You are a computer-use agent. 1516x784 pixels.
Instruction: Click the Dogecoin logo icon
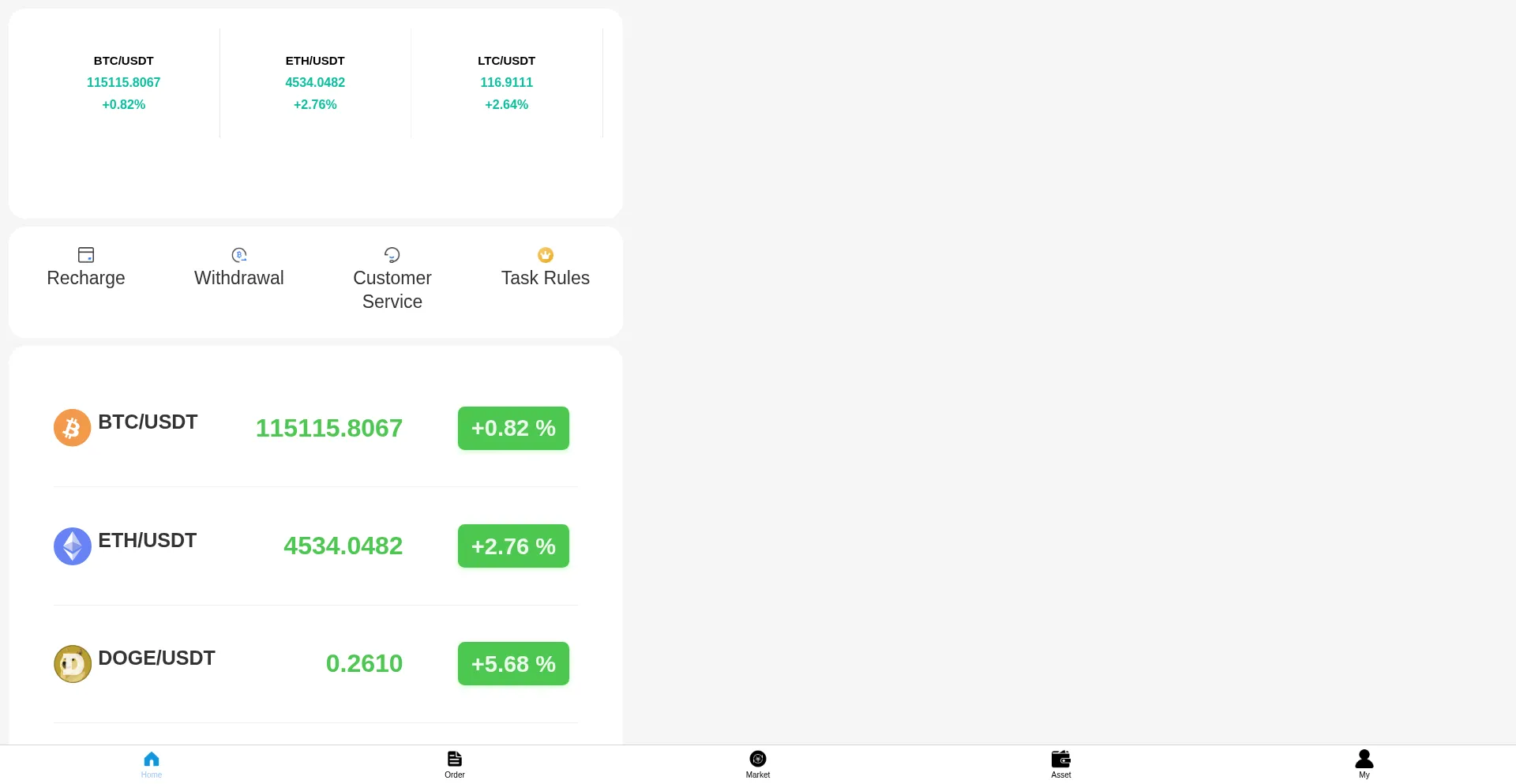(x=72, y=664)
